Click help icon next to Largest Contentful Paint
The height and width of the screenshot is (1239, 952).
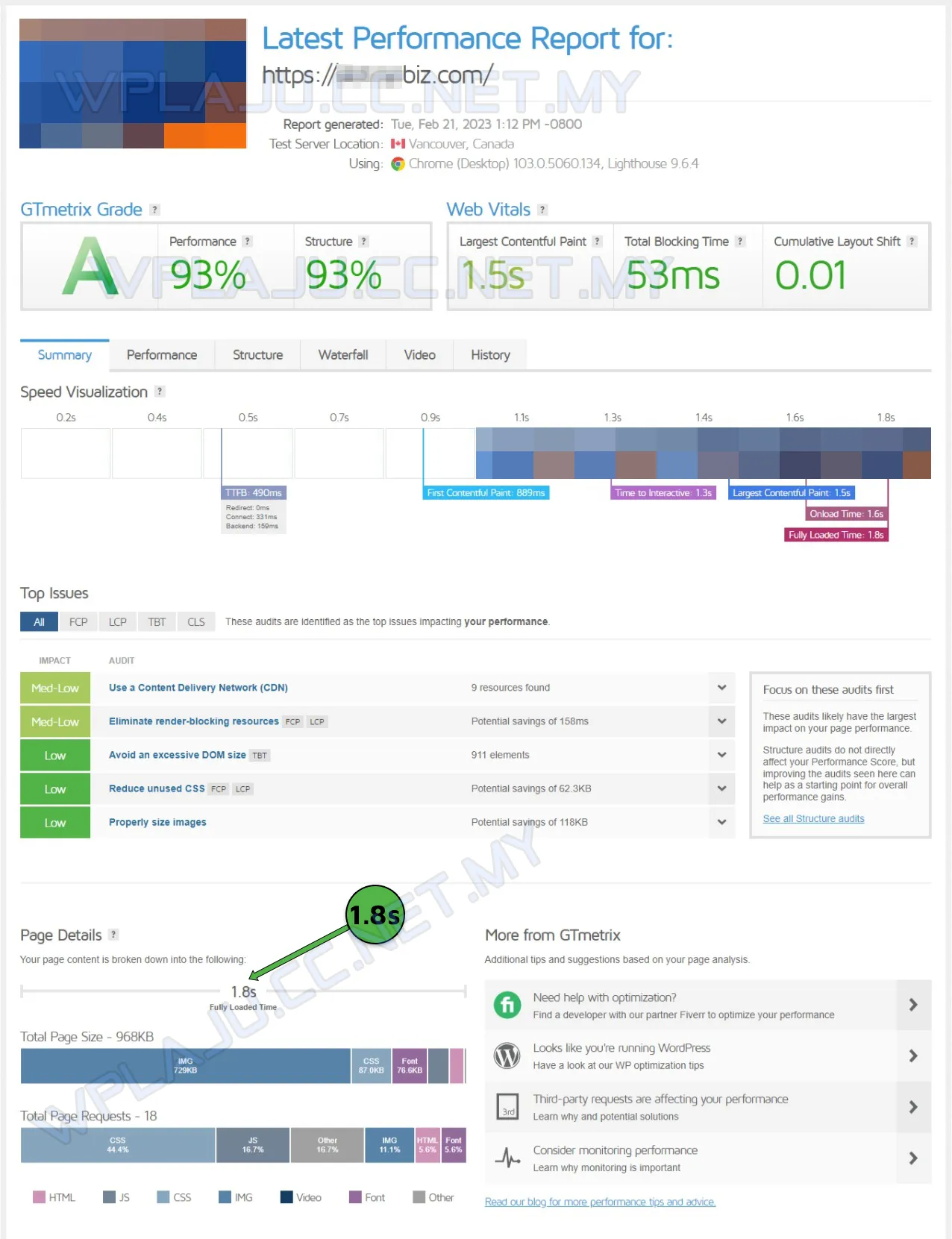coord(597,241)
